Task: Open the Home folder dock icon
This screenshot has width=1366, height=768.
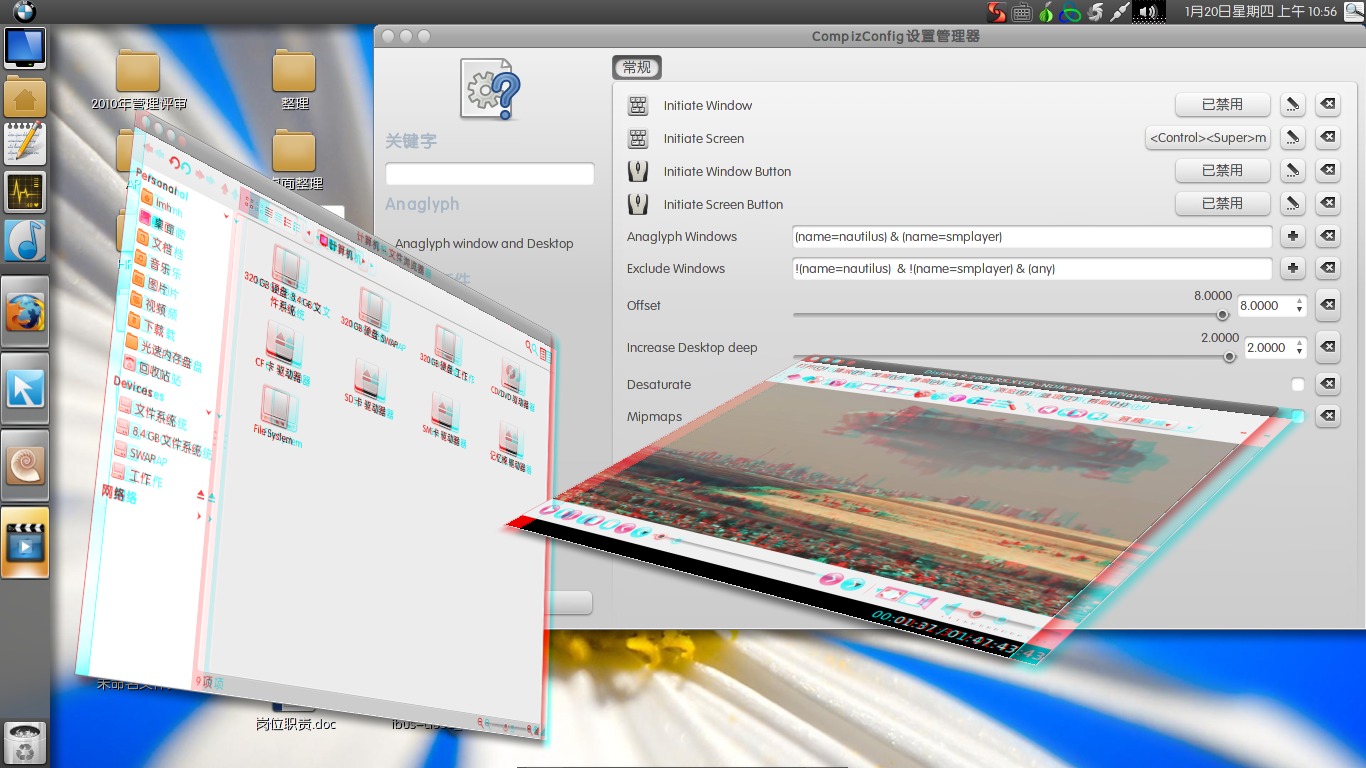Action: point(25,96)
